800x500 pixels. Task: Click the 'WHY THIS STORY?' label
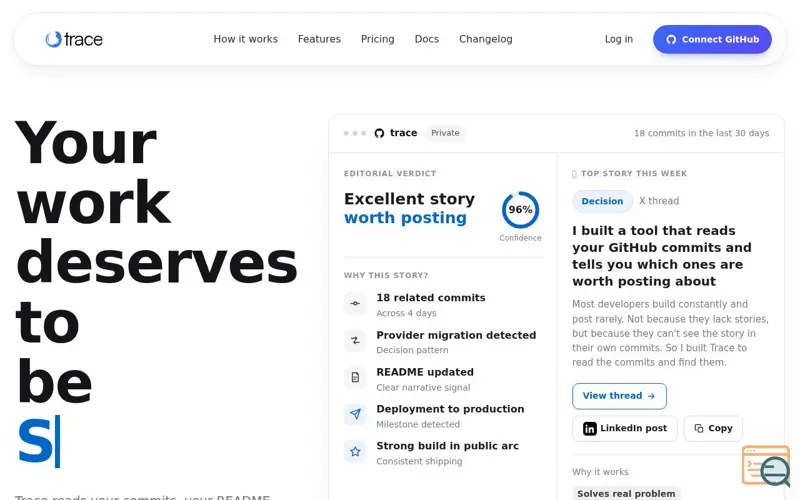[x=386, y=276]
